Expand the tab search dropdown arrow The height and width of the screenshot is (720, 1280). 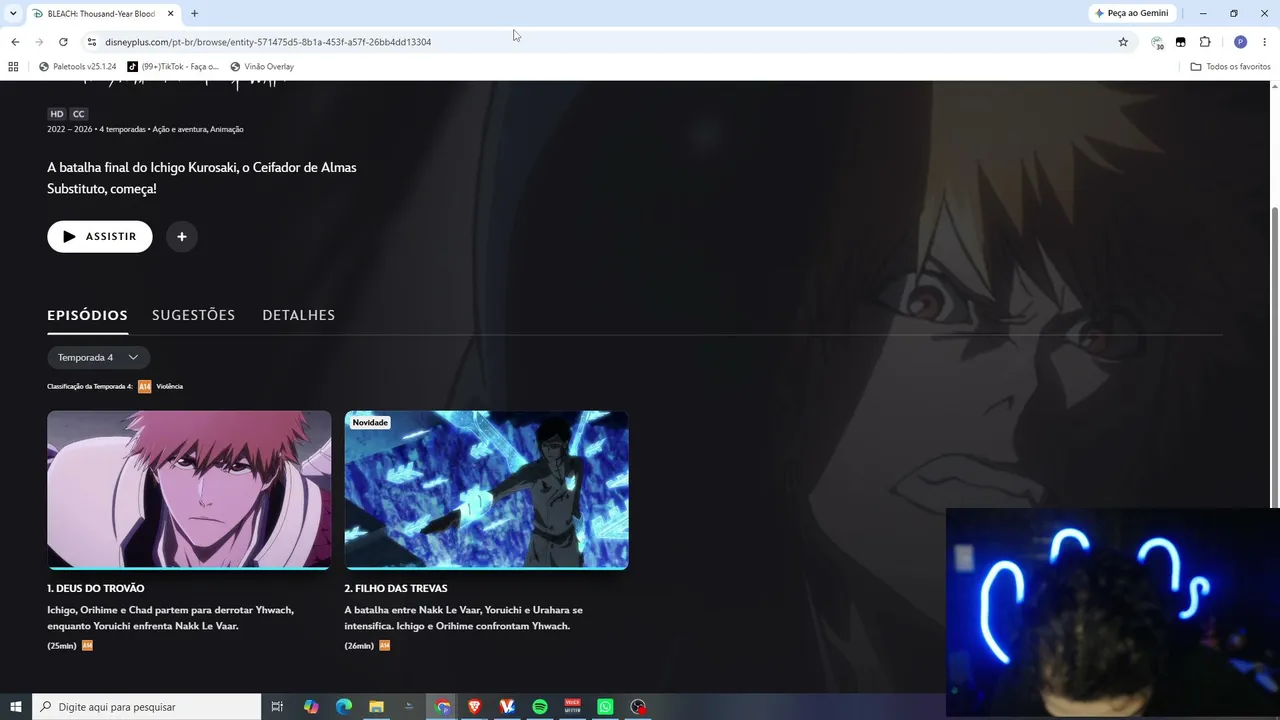coord(13,13)
